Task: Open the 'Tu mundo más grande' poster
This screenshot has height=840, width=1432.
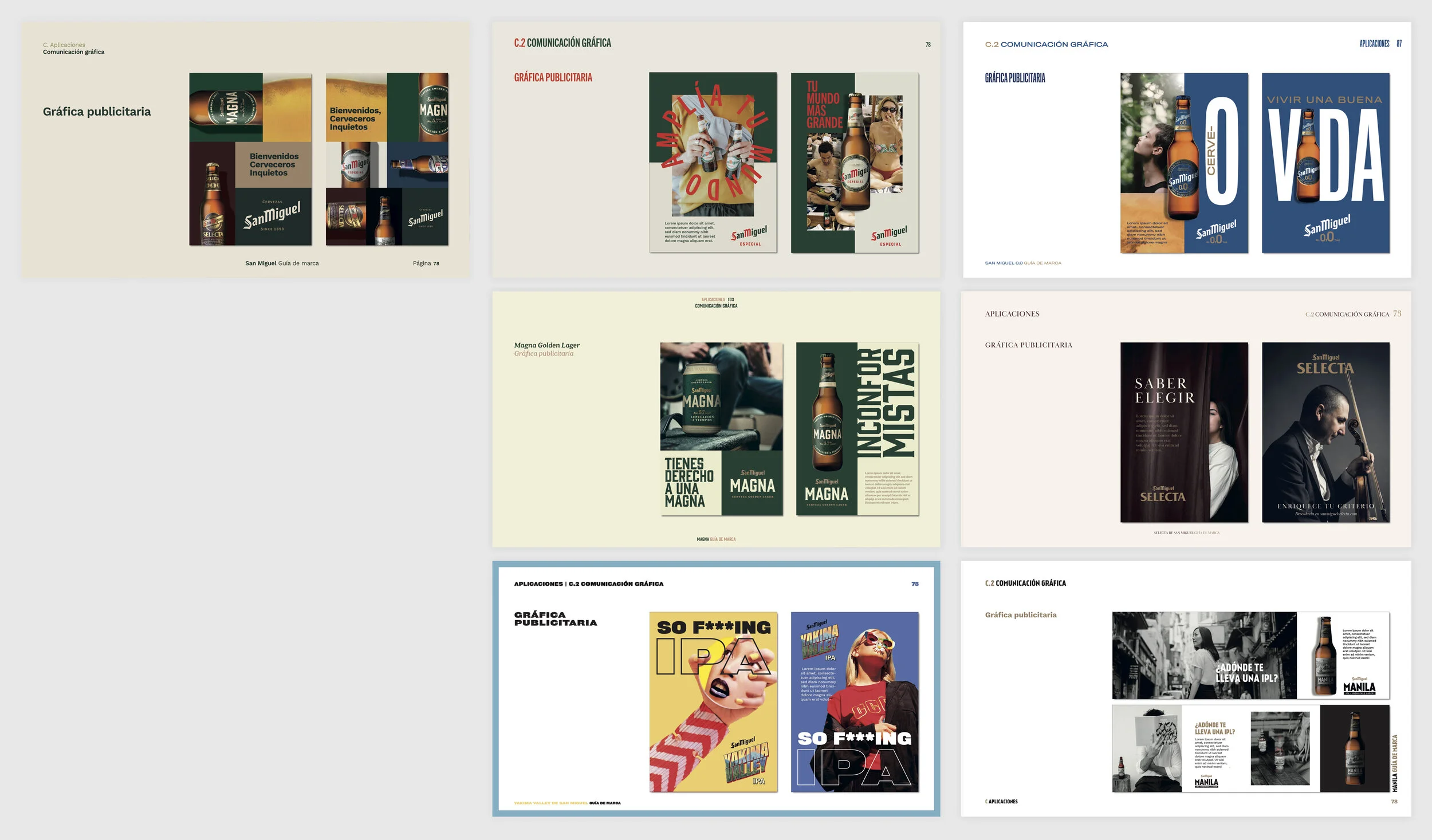Action: tap(855, 163)
